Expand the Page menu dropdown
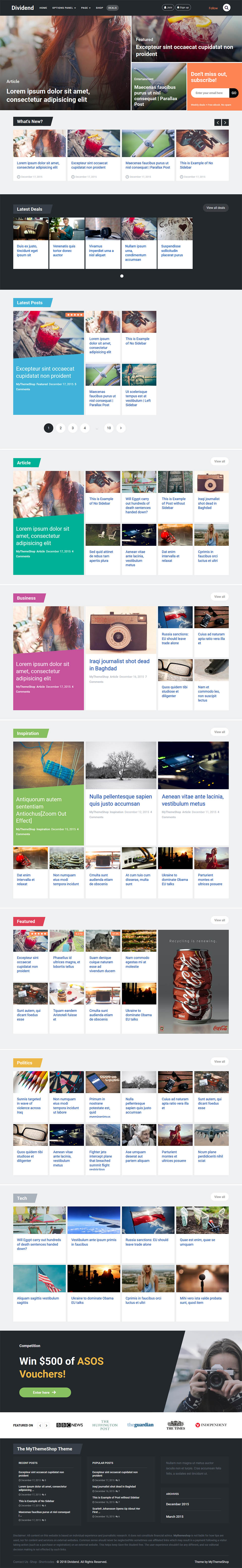Viewport: 242px width, 1568px height. tap(85, 8)
